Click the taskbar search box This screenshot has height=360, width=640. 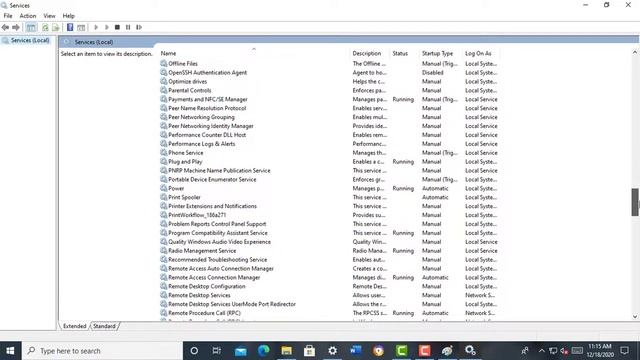click(x=102, y=351)
